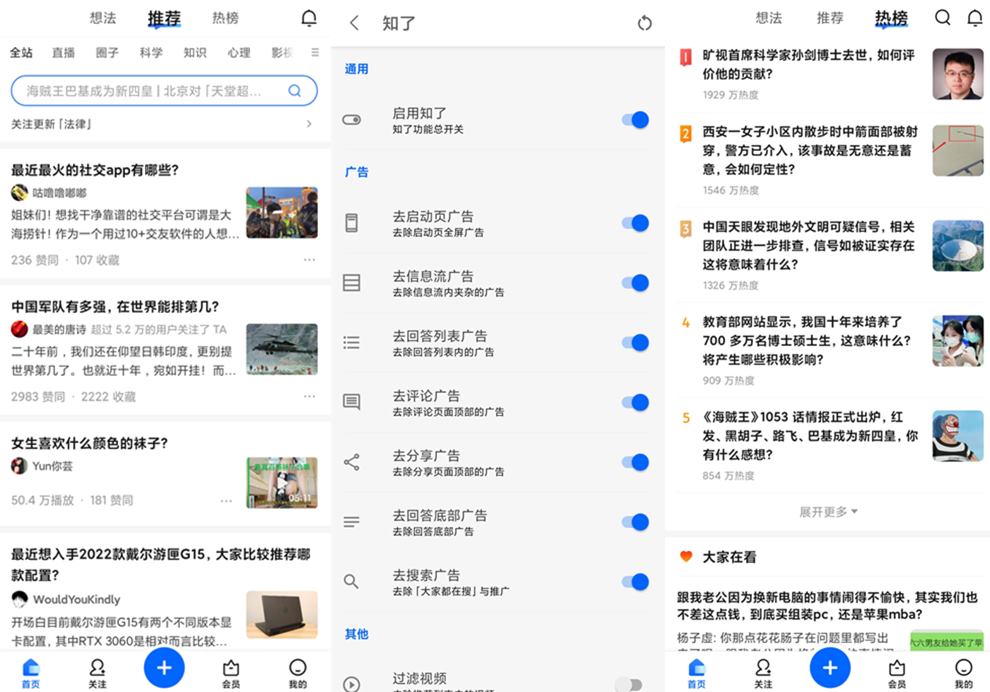The image size is (990, 692).
Task: Tap the blue plus create button
Action: point(830,667)
